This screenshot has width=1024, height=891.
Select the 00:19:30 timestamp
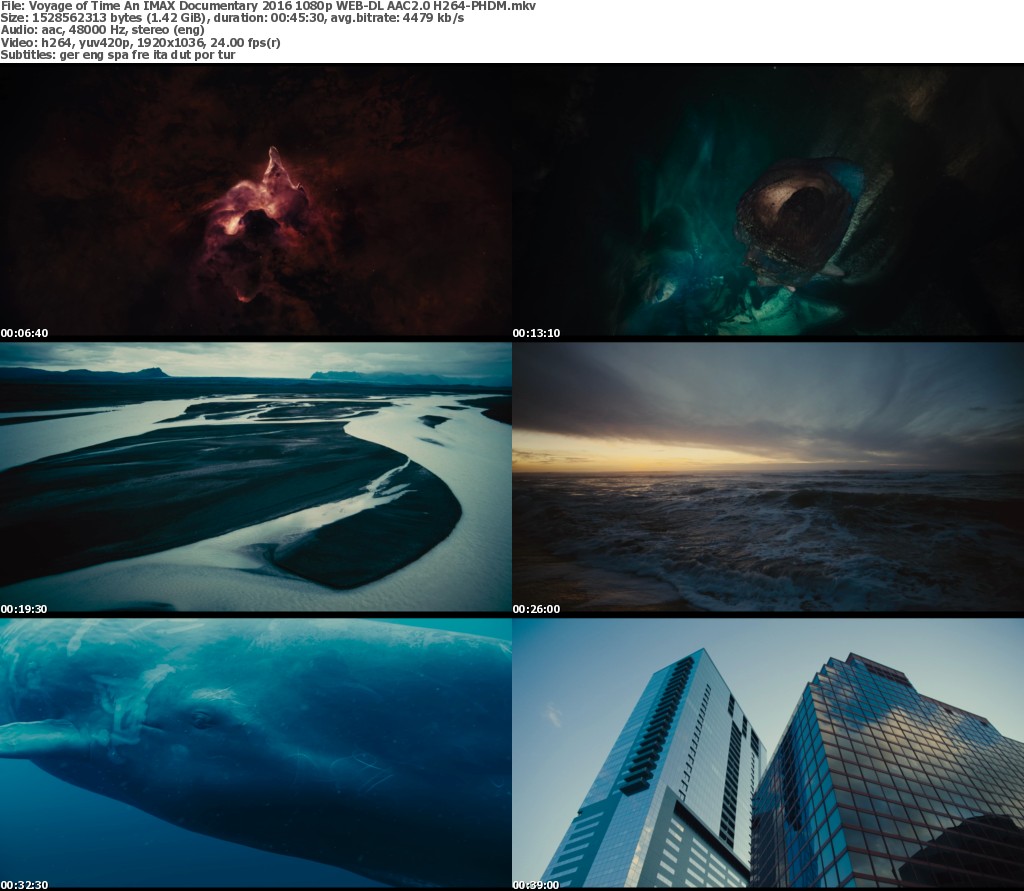25,609
